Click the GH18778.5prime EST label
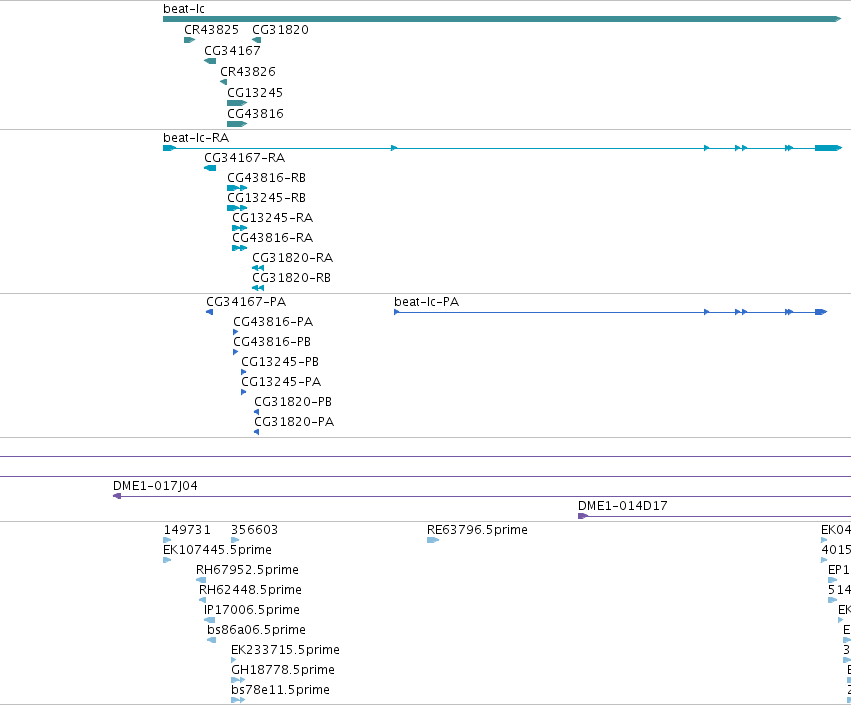Screen dimensions: 851x705 (x=283, y=671)
